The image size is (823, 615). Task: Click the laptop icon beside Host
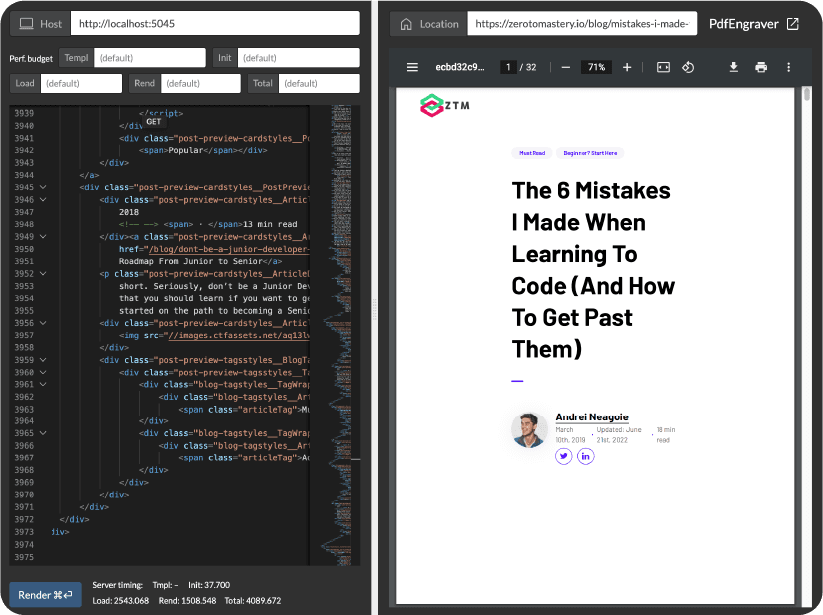pos(26,24)
